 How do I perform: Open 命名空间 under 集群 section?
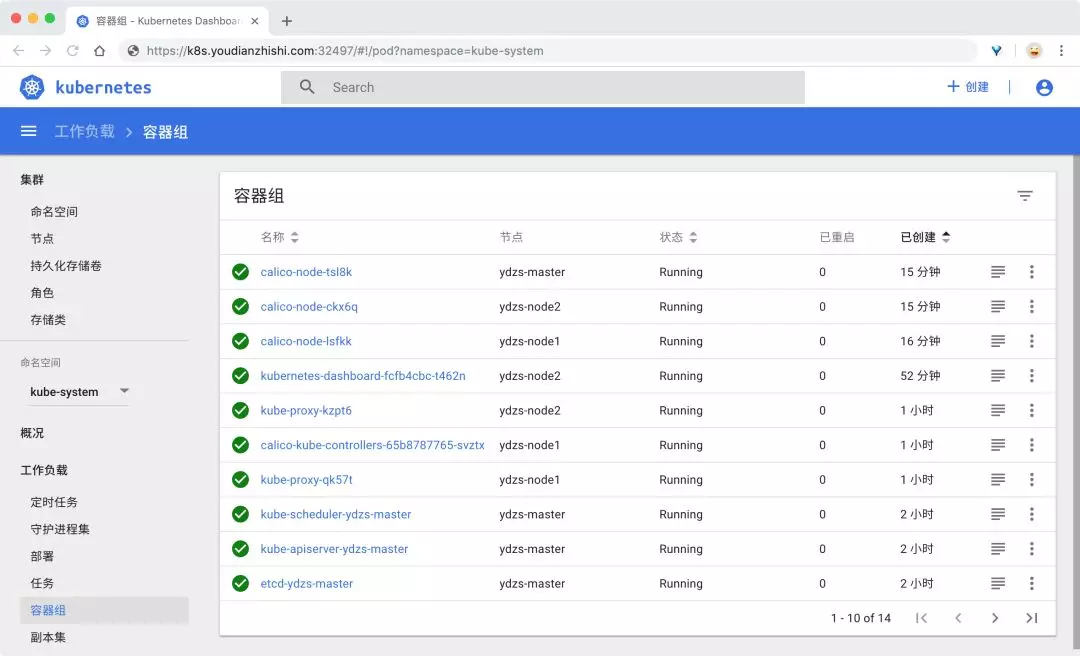pyautogui.click(x=54, y=212)
